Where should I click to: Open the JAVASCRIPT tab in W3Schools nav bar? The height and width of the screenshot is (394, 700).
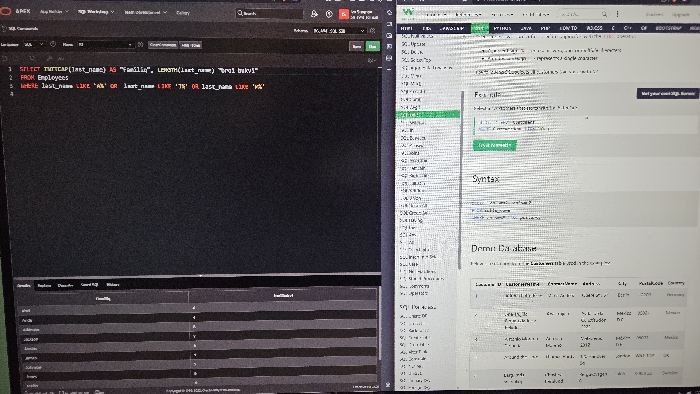pyautogui.click(x=452, y=28)
